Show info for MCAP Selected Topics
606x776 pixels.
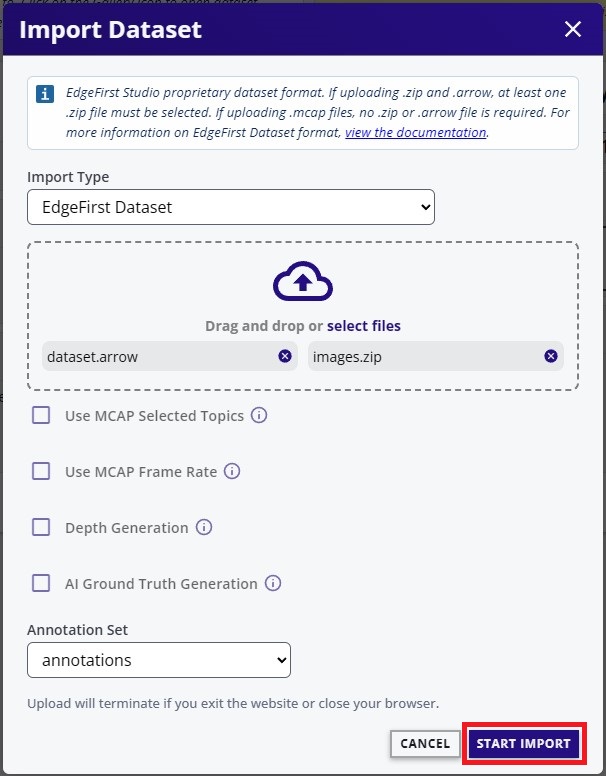pos(259,415)
